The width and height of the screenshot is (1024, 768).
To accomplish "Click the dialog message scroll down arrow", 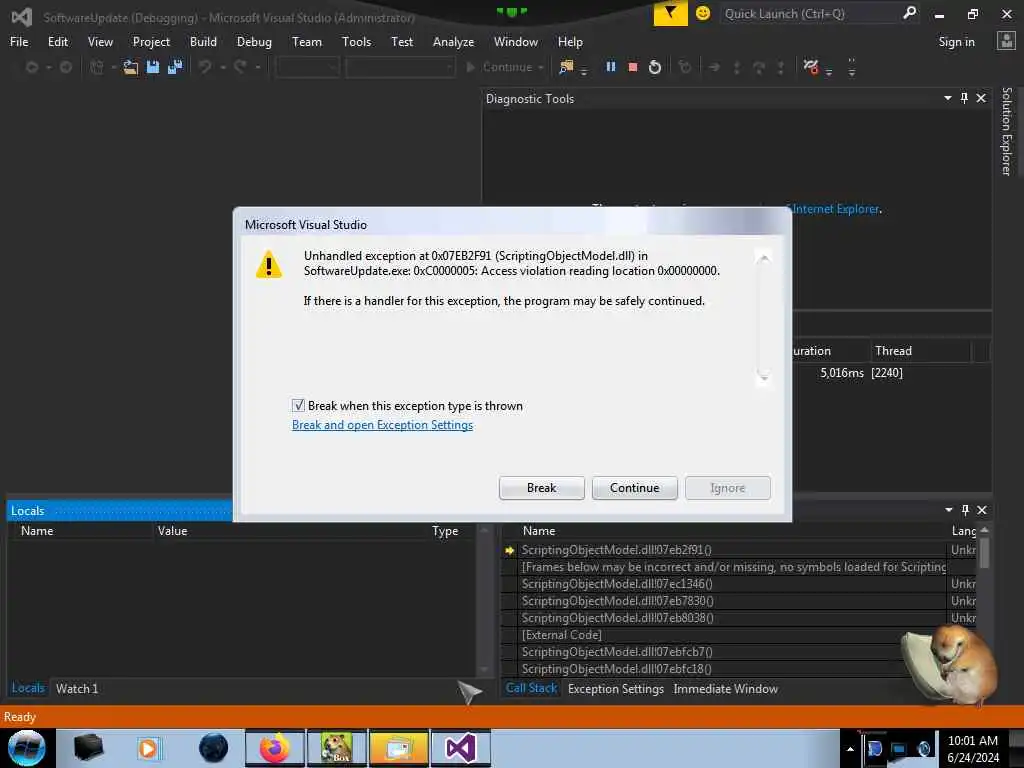I will point(763,377).
